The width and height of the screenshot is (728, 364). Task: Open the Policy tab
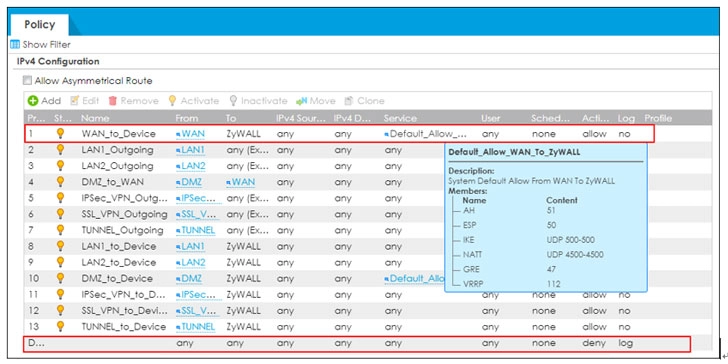coord(39,25)
